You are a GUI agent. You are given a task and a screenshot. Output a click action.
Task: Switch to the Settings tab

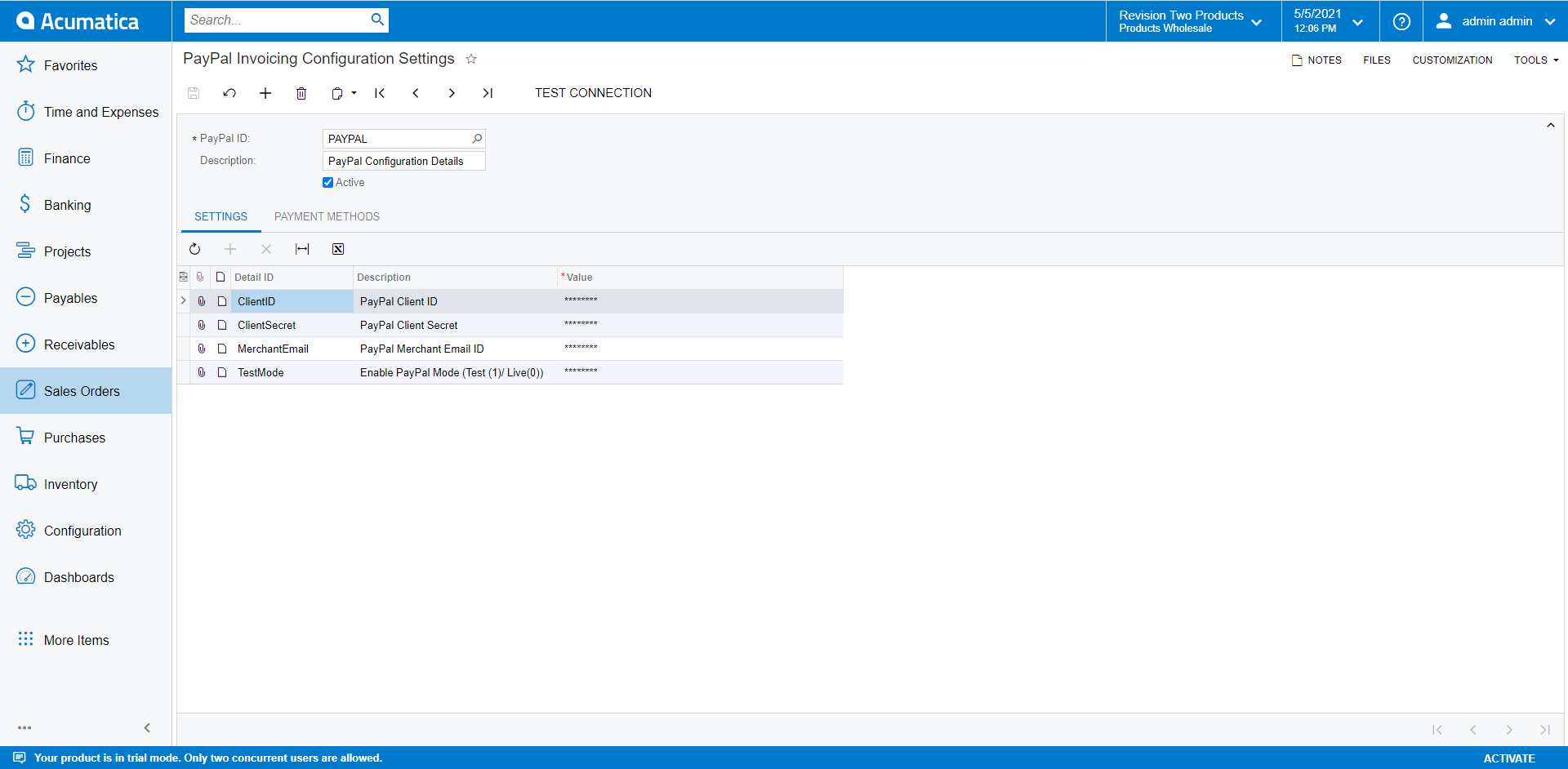(x=220, y=216)
